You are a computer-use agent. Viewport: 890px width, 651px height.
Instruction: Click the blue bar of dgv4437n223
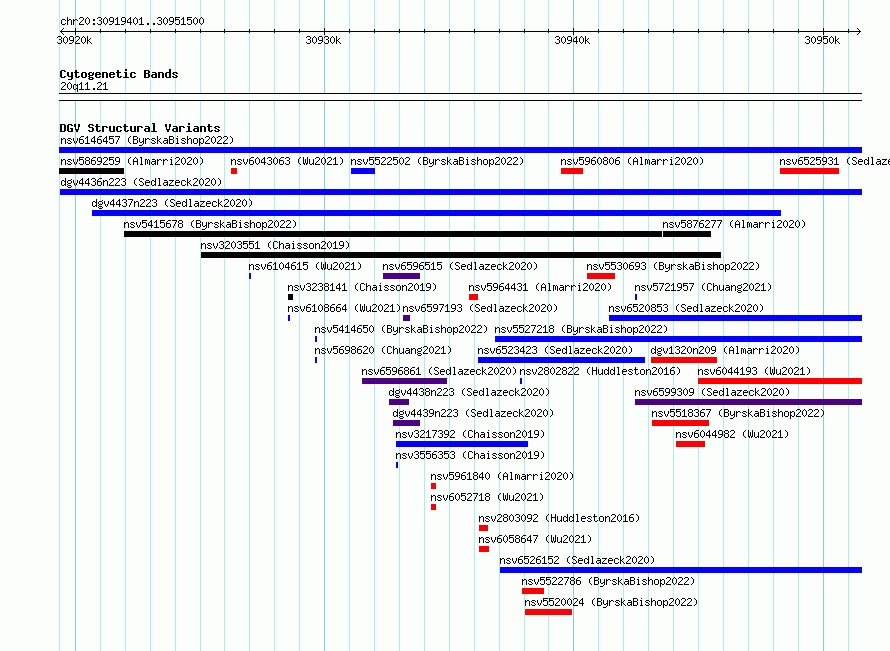[x=436, y=213]
